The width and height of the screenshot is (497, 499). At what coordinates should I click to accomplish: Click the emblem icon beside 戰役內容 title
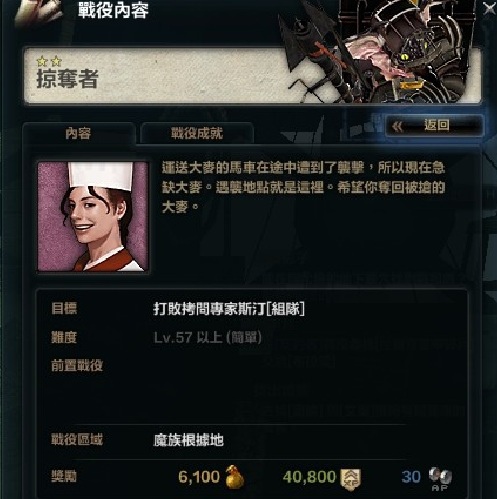[38, 12]
